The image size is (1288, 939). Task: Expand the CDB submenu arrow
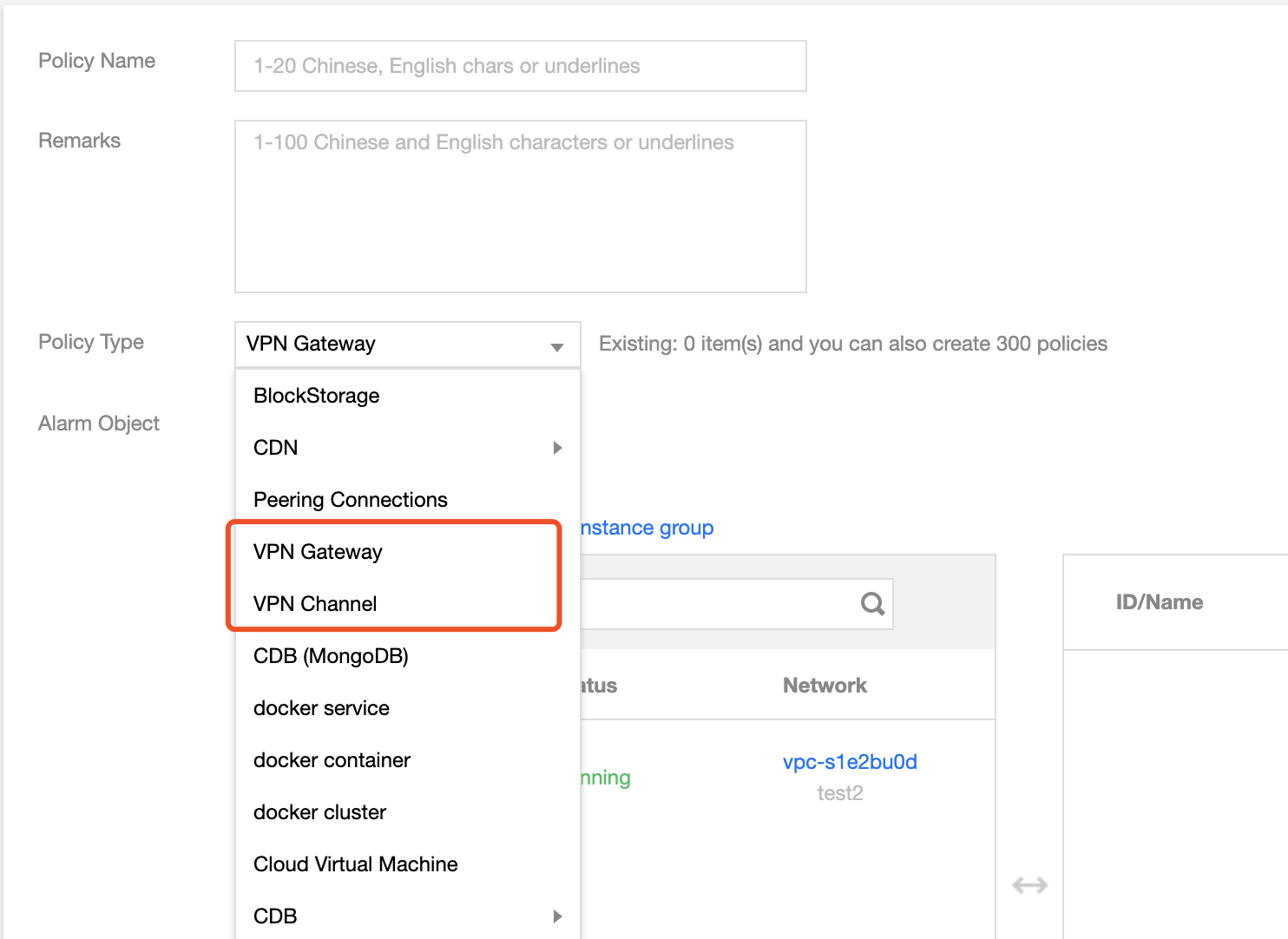(x=557, y=916)
